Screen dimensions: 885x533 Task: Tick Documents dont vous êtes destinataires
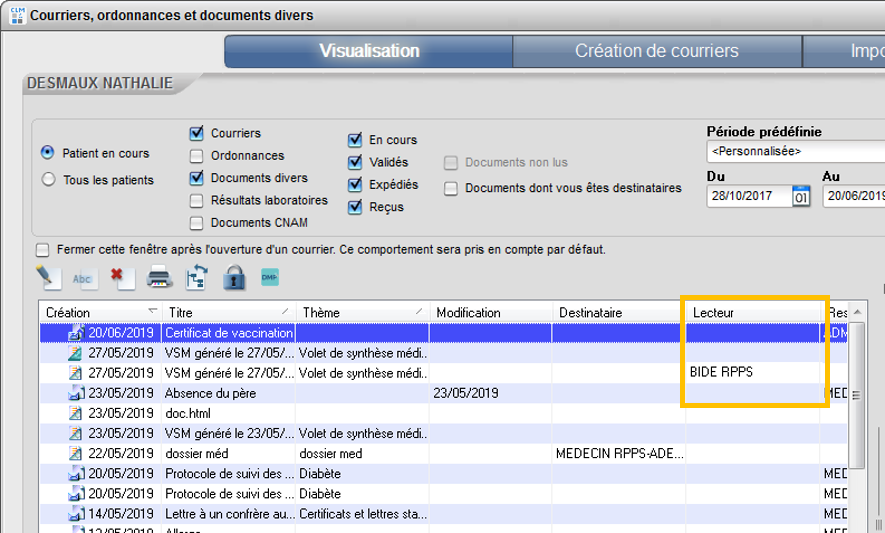(452, 188)
